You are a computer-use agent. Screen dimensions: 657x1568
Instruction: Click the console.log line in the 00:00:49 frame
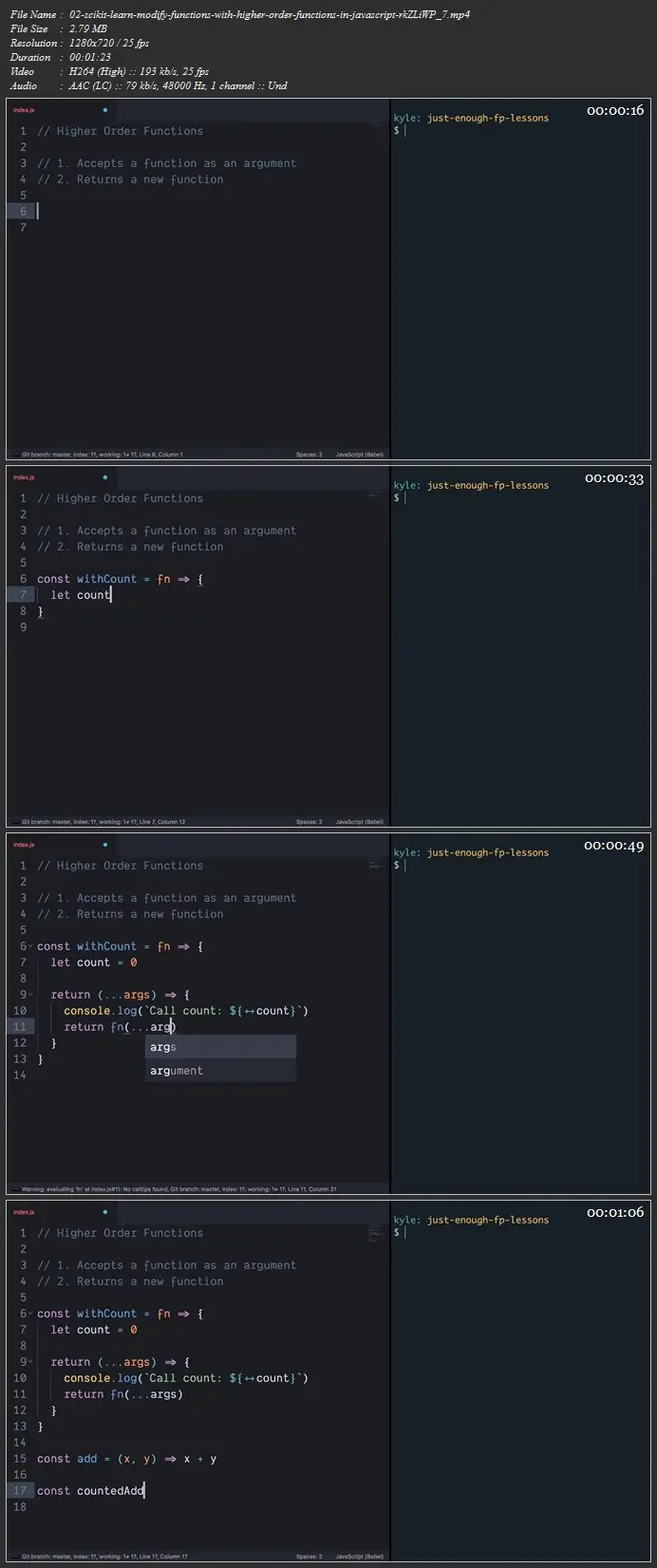click(x=186, y=1011)
